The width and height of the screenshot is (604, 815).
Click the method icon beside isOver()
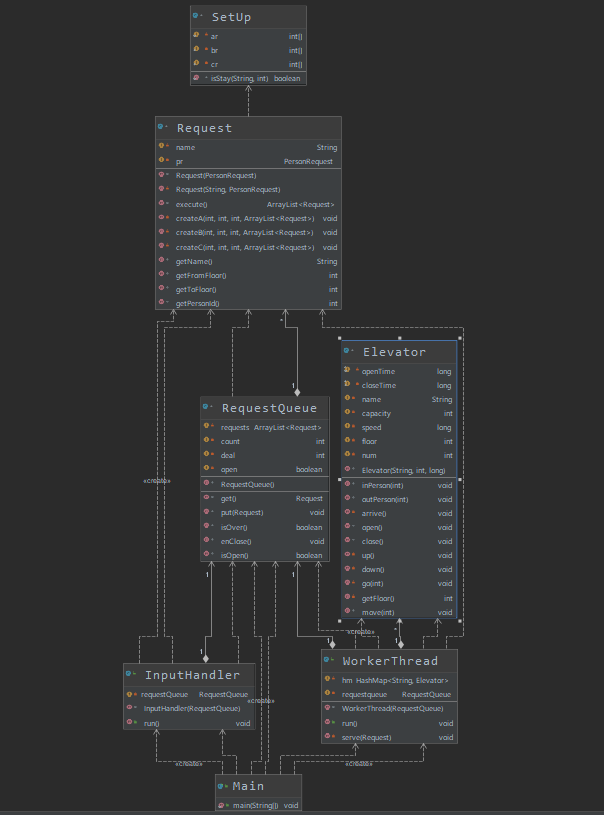point(207,526)
